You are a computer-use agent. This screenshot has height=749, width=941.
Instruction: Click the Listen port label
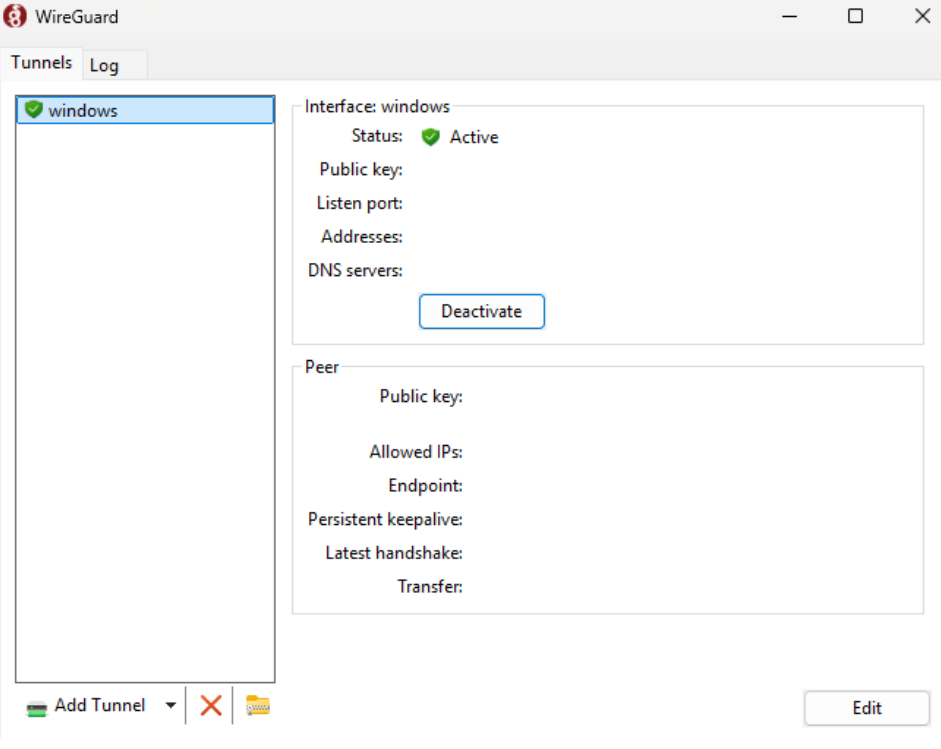(359, 203)
